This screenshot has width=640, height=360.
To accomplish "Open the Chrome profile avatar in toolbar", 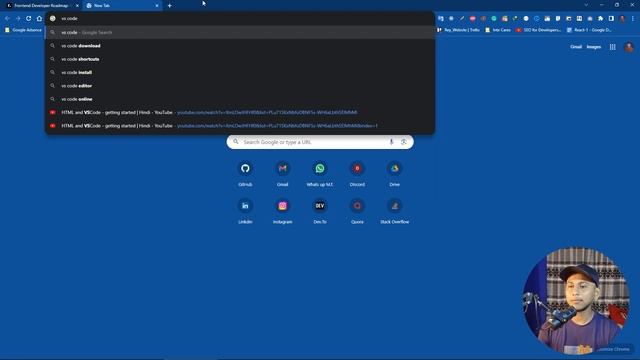I will (x=622, y=18).
